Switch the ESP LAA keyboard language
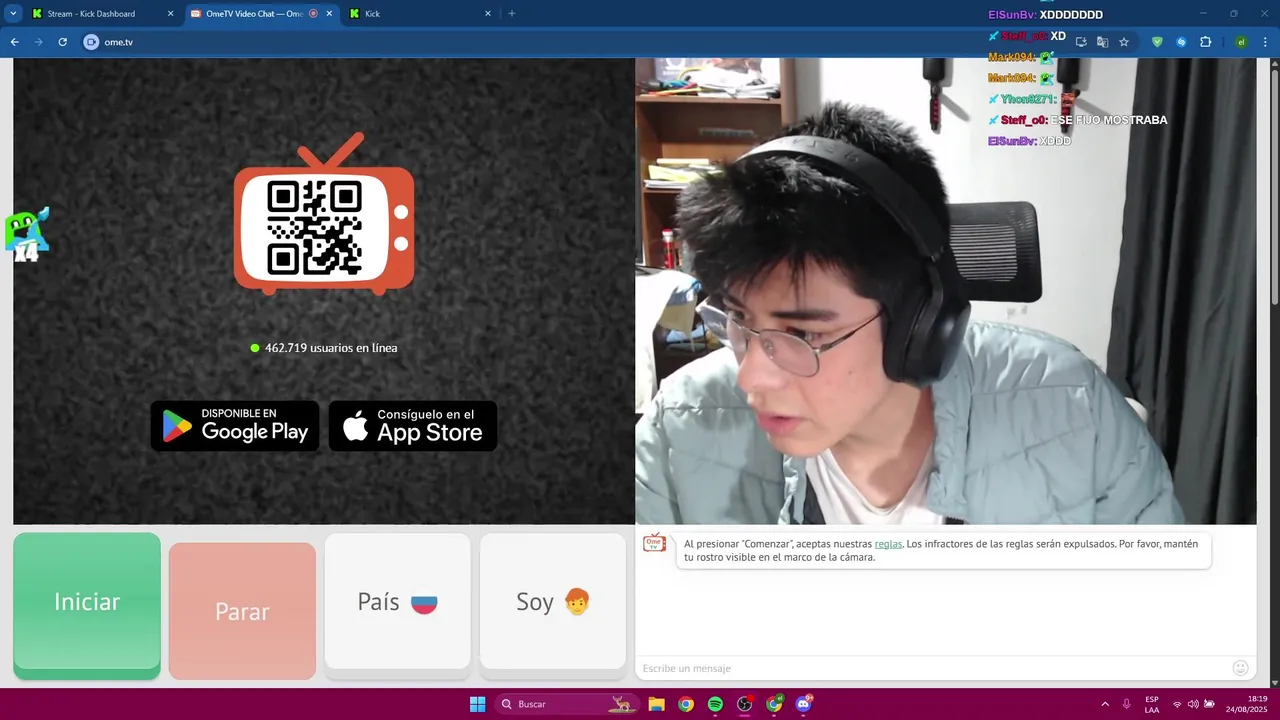1280x720 pixels. [1152, 704]
